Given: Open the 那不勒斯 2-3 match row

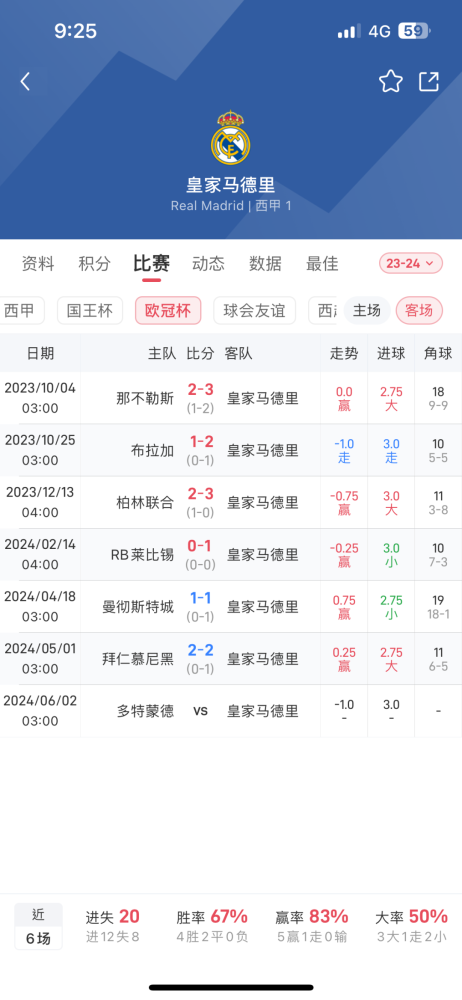Looking at the screenshot, I should pos(231,399).
